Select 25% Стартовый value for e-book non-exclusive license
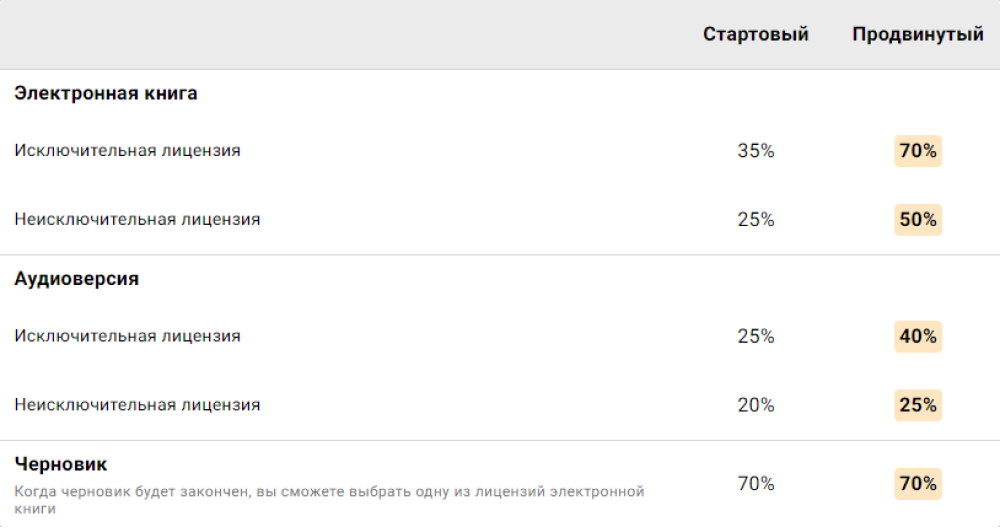This screenshot has width=1000, height=528. [756, 219]
